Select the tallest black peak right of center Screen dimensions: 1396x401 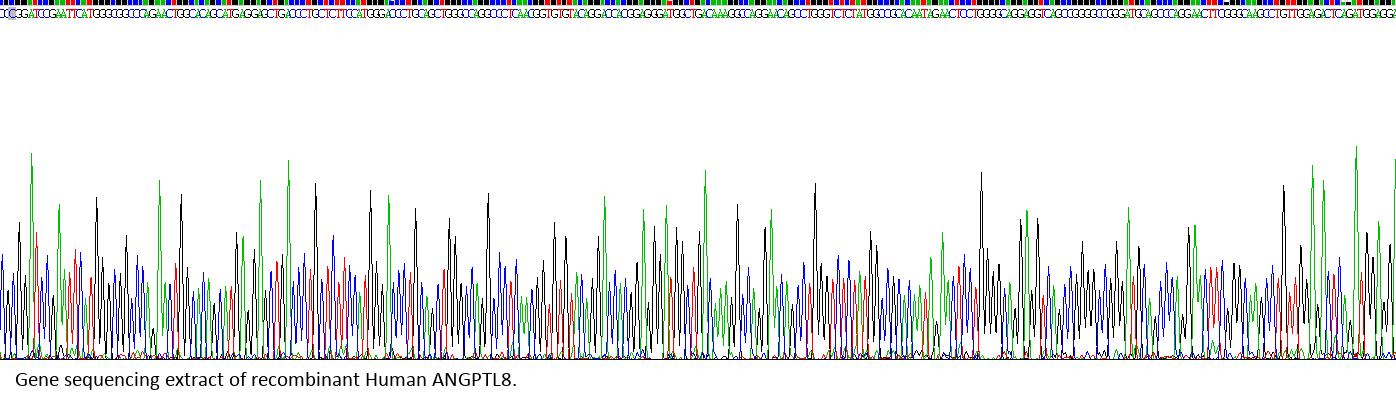coord(981,176)
